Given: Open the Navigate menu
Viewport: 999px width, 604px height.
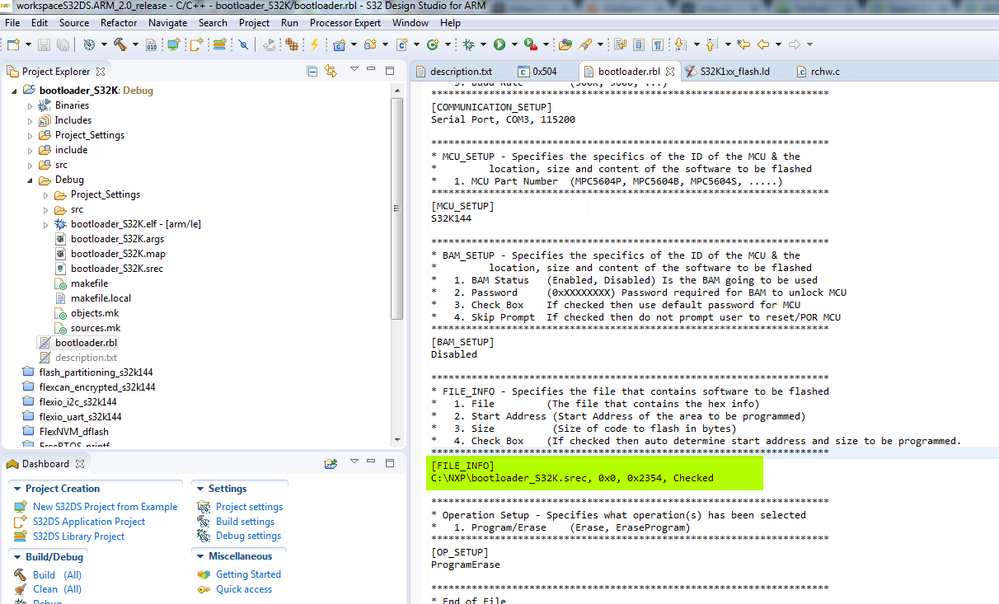Looking at the screenshot, I should point(168,23).
